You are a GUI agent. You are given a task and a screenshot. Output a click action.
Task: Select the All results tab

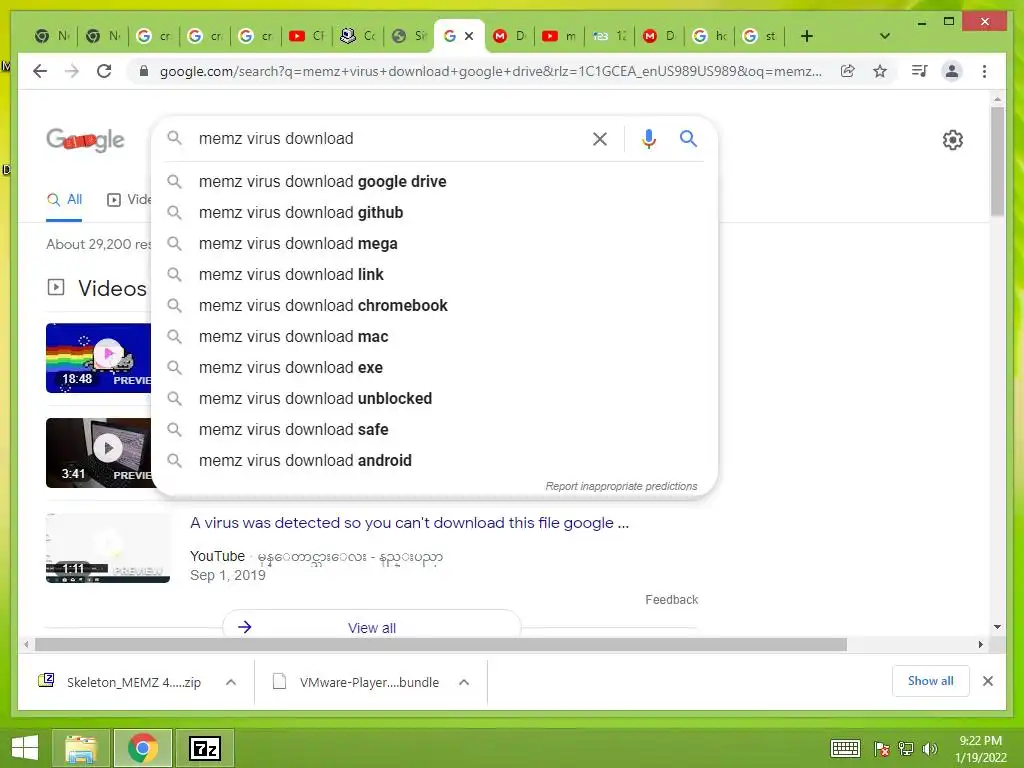tap(64, 200)
